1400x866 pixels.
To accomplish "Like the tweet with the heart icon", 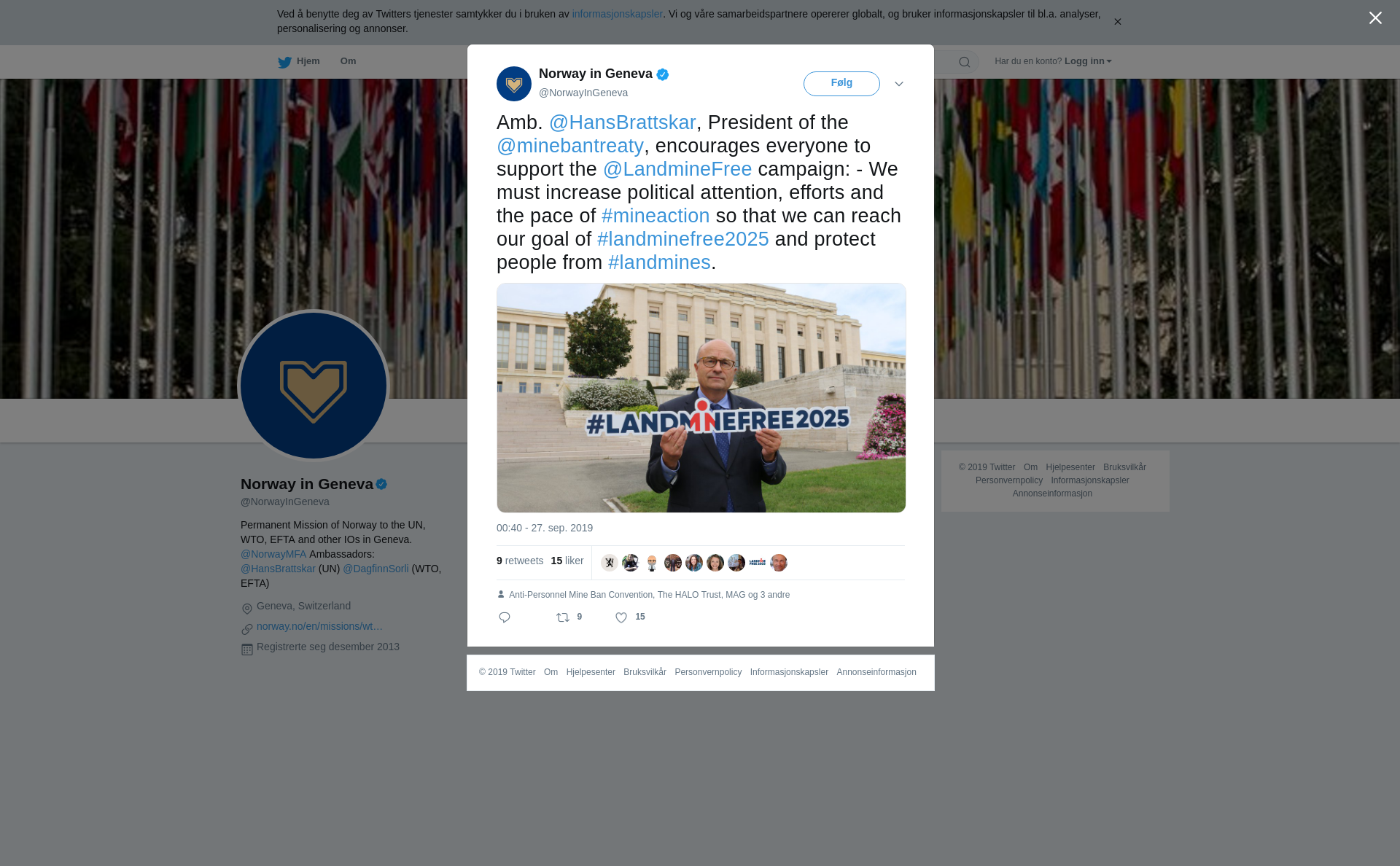I will (x=621, y=617).
